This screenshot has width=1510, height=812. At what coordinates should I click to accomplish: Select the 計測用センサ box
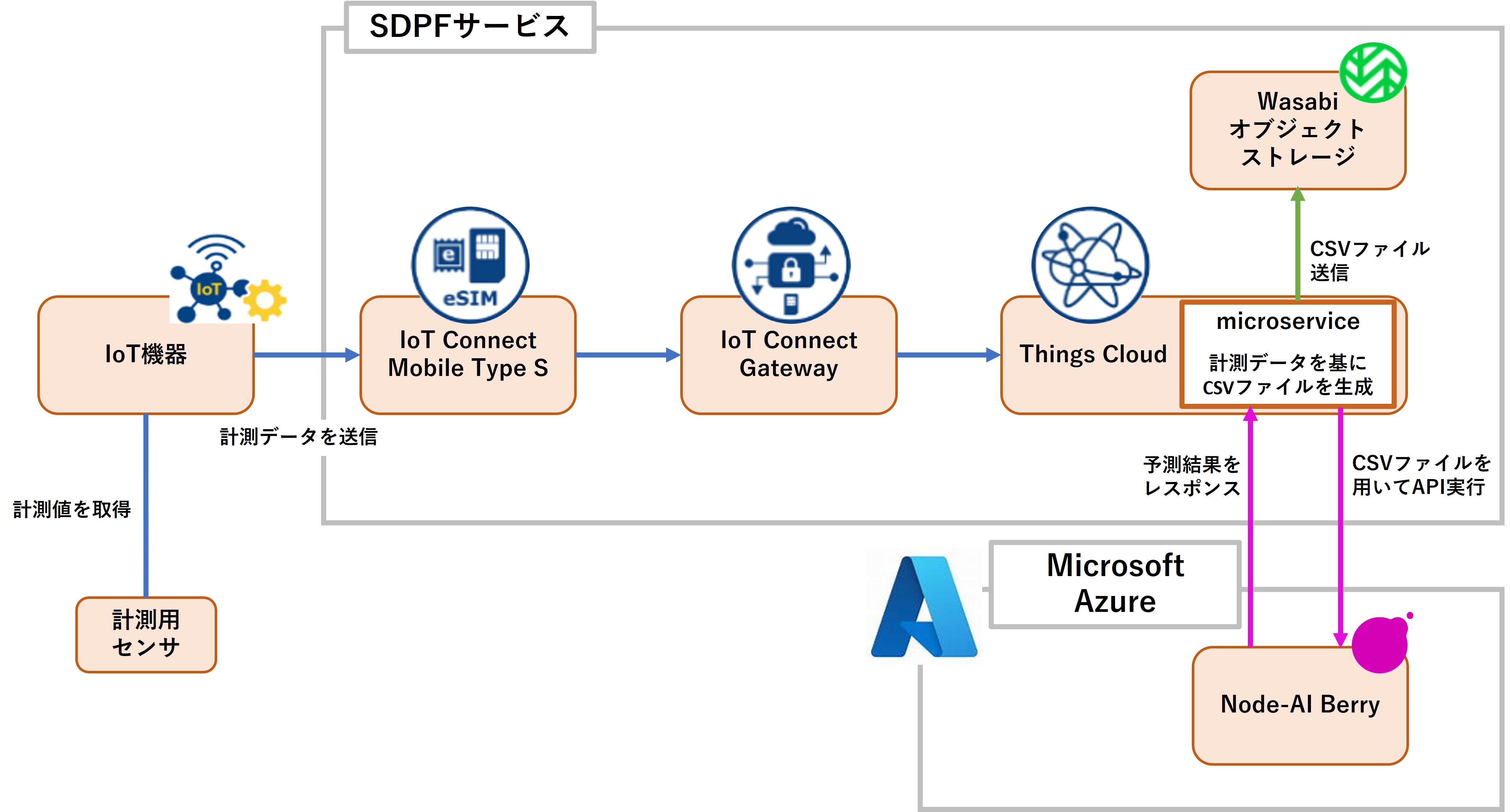146,634
